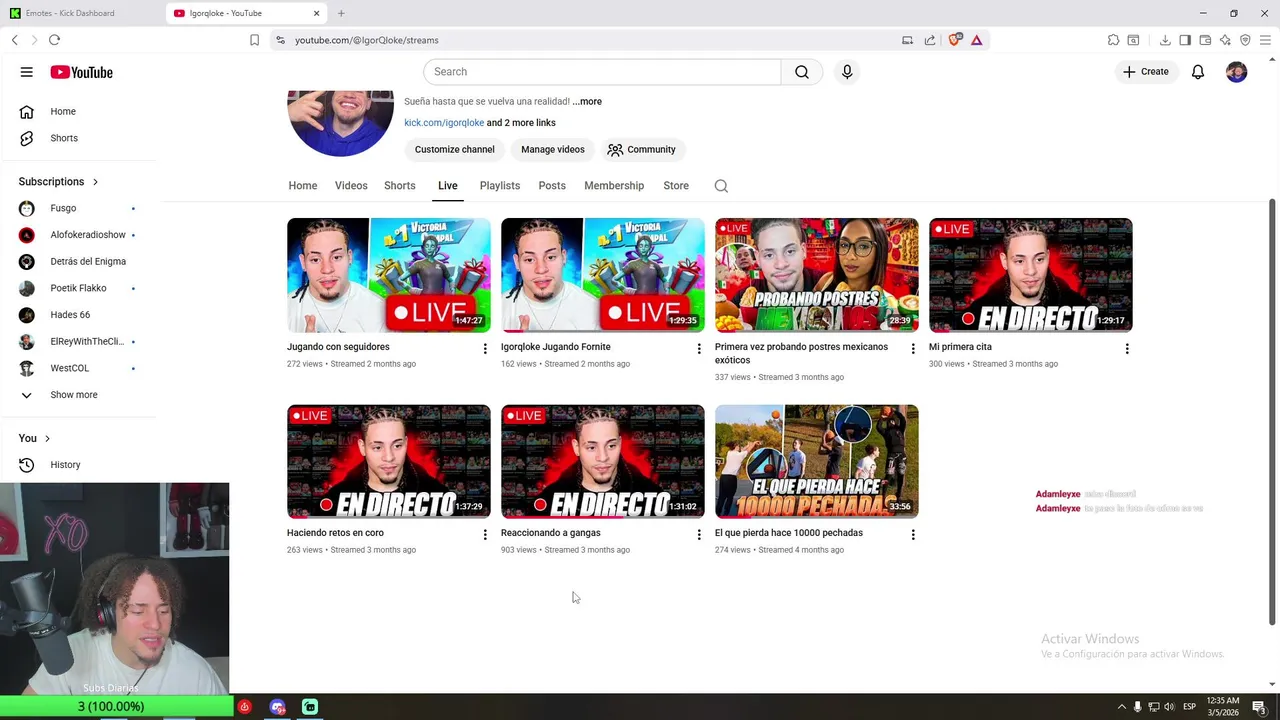Reload the page

click(54, 40)
